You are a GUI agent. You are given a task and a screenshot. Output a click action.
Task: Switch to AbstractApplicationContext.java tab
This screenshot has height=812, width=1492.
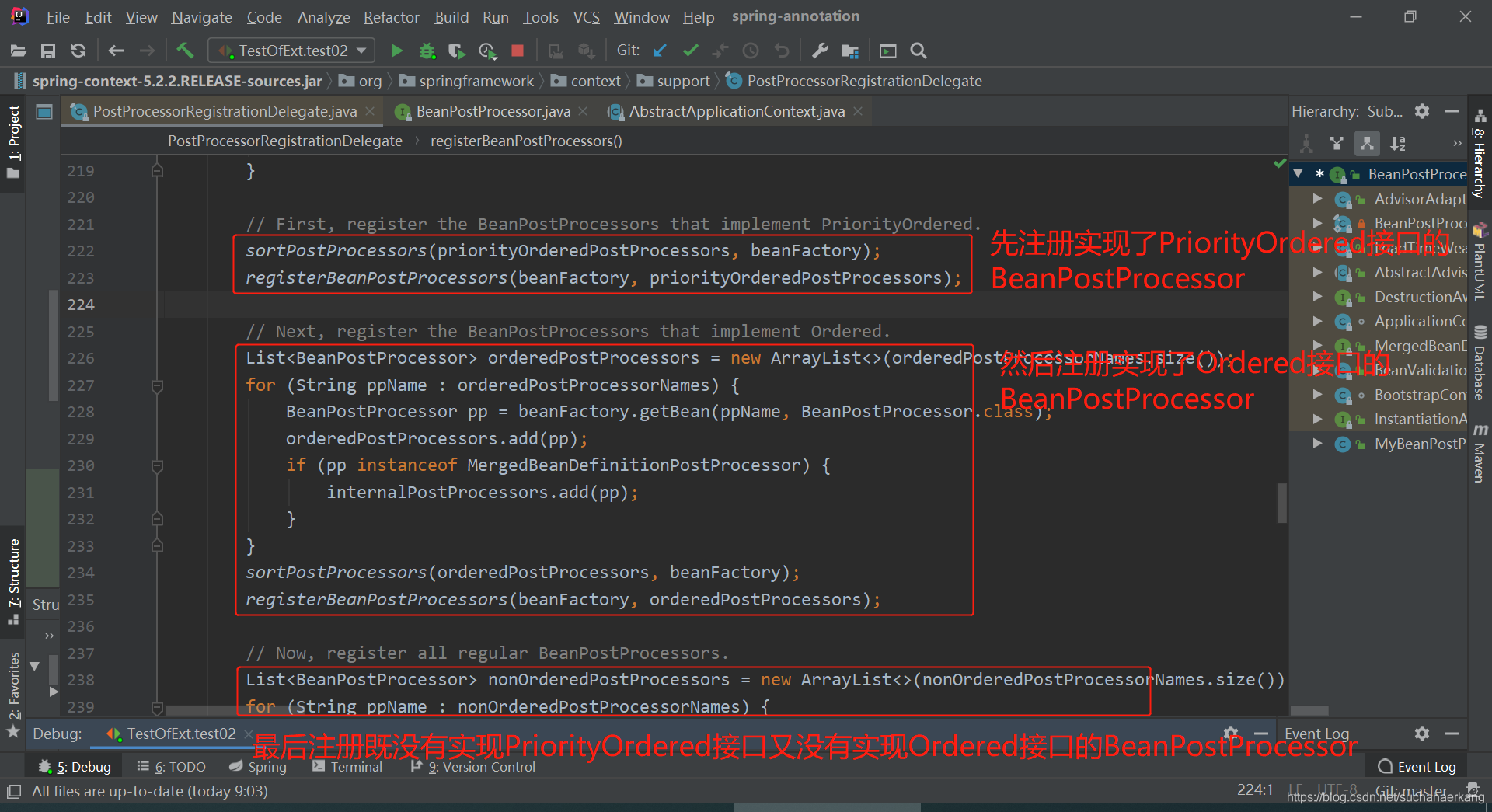737,111
